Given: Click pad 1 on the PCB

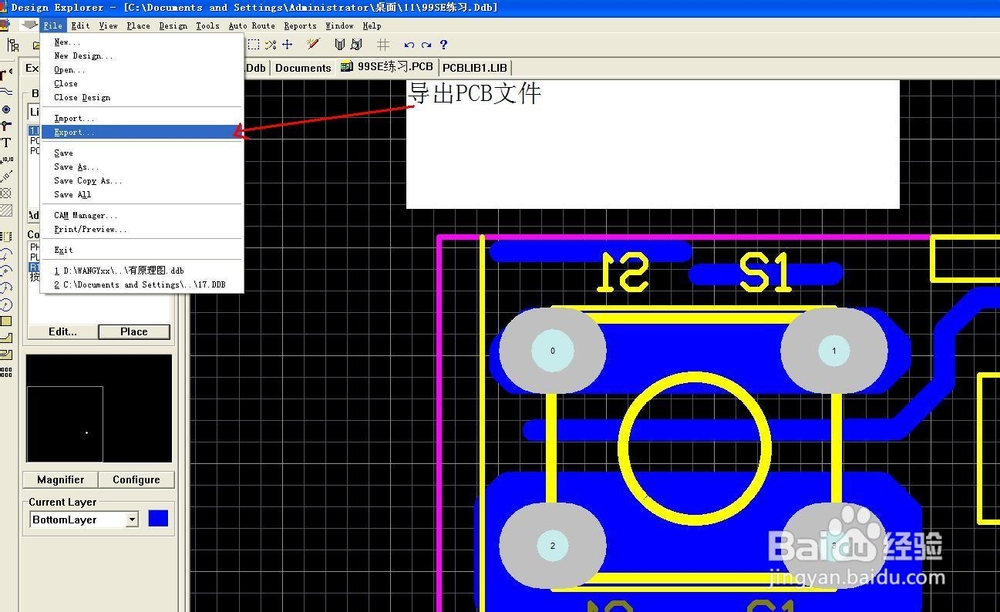Looking at the screenshot, I should (x=834, y=350).
